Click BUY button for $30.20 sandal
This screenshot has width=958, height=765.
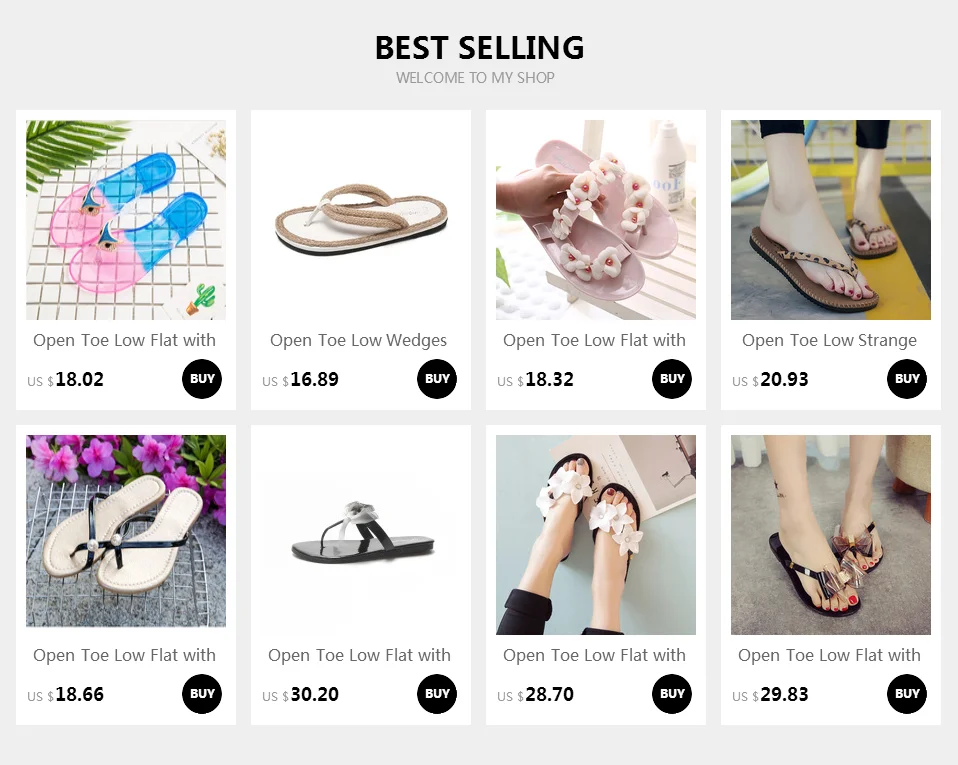coord(437,694)
